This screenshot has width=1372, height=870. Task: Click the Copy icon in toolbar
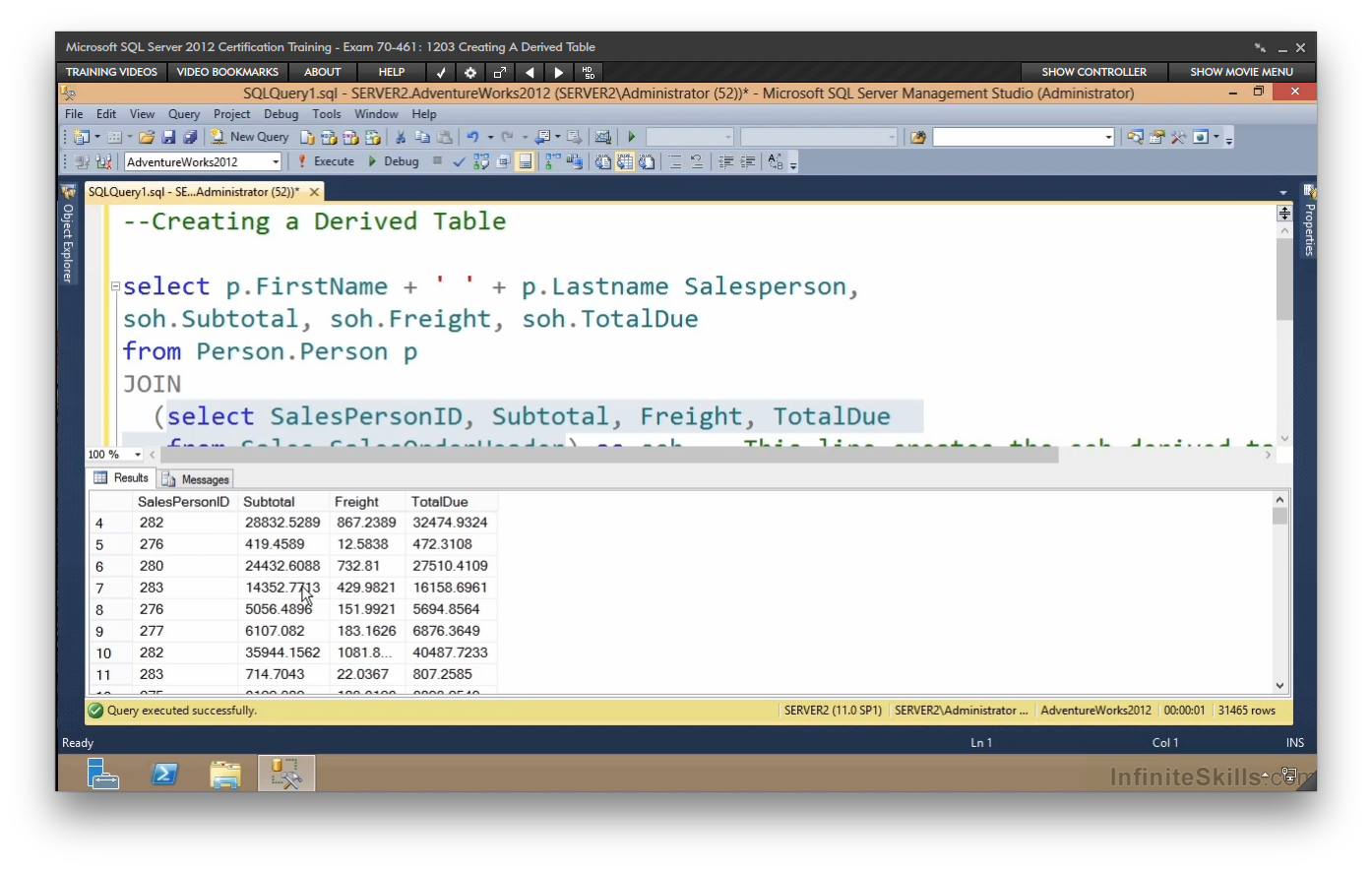[422, 137]
